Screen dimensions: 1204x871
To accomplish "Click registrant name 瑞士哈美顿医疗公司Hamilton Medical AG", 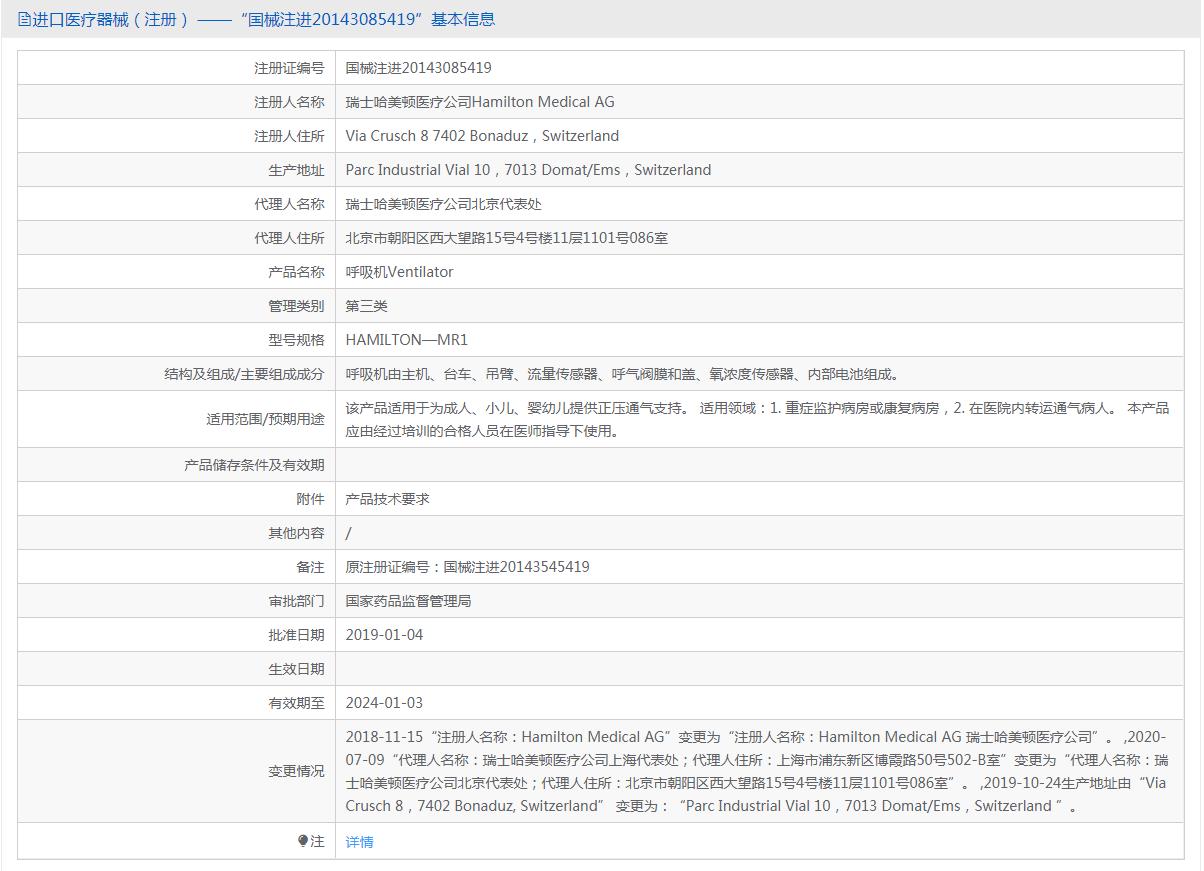I will (480, 102).
